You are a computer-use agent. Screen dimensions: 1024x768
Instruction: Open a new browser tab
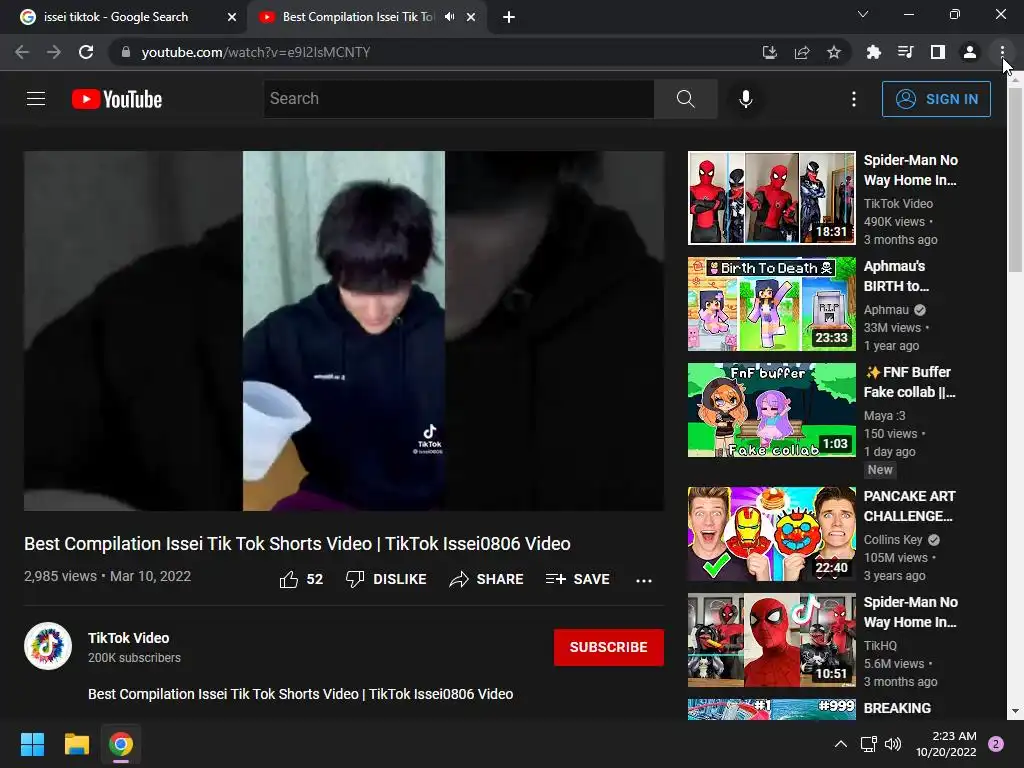[509, 17]
